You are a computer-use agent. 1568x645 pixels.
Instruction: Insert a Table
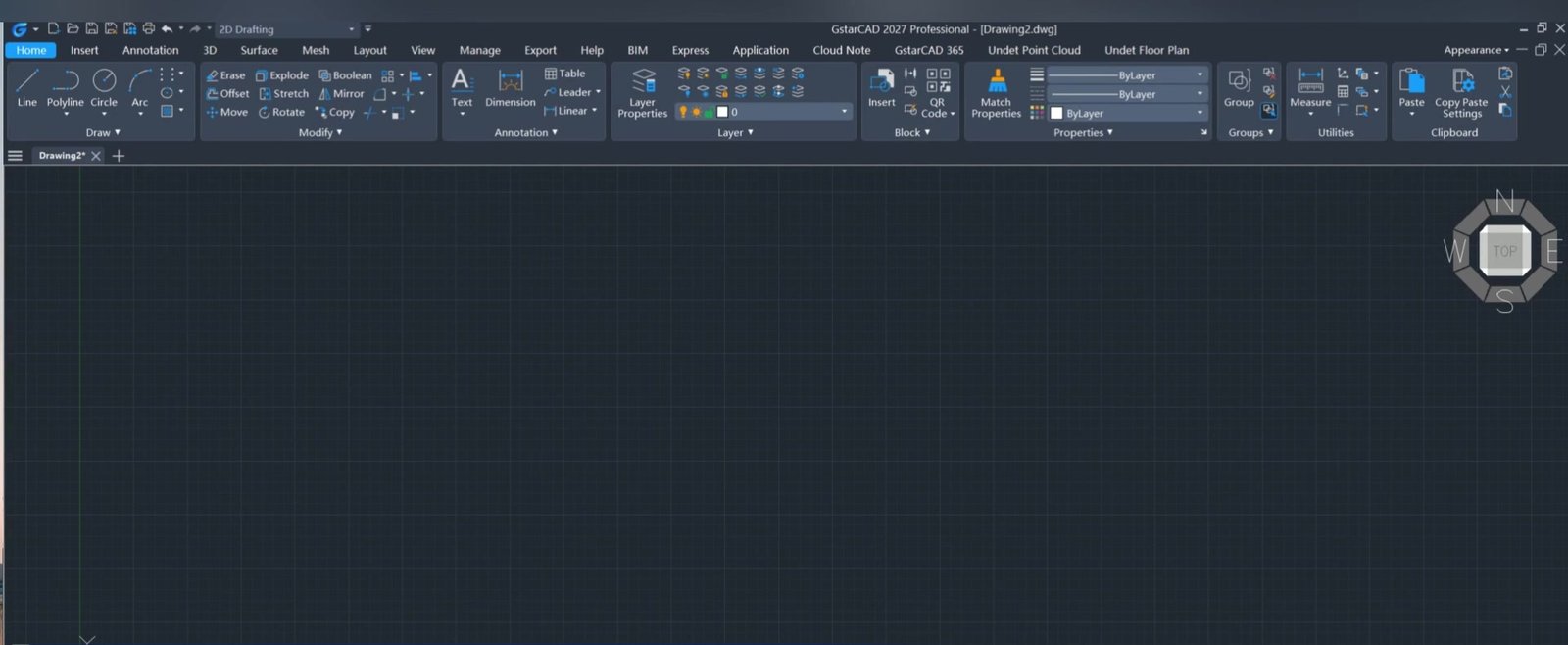tap(565, 74)
